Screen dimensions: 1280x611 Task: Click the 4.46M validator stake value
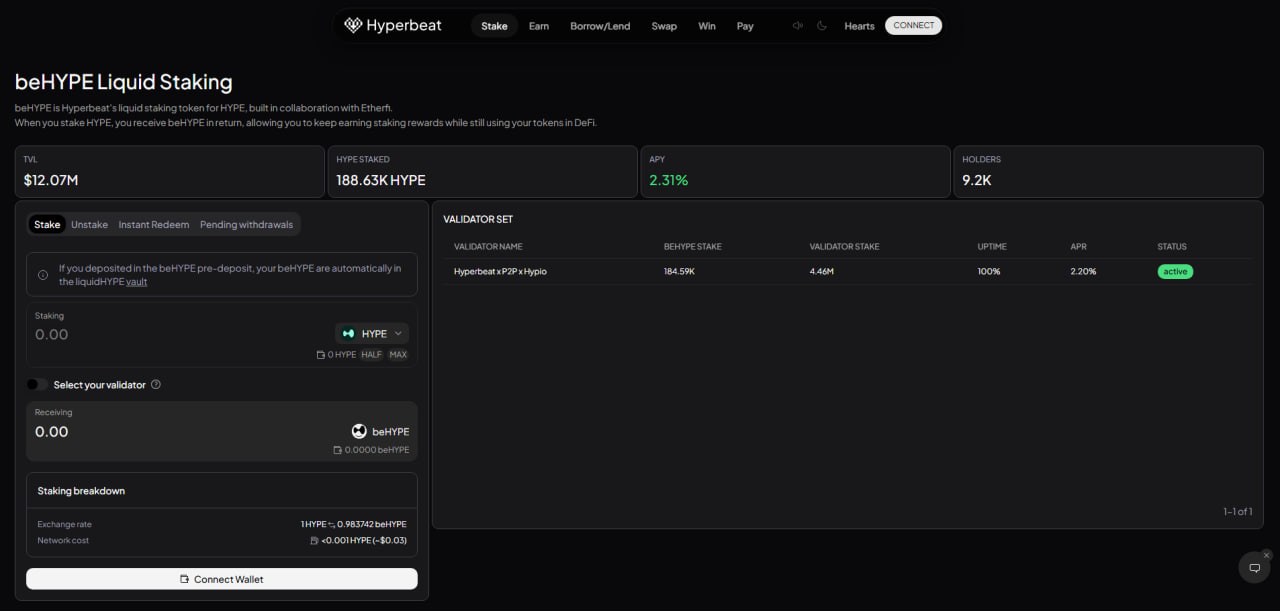coord(822,272)
